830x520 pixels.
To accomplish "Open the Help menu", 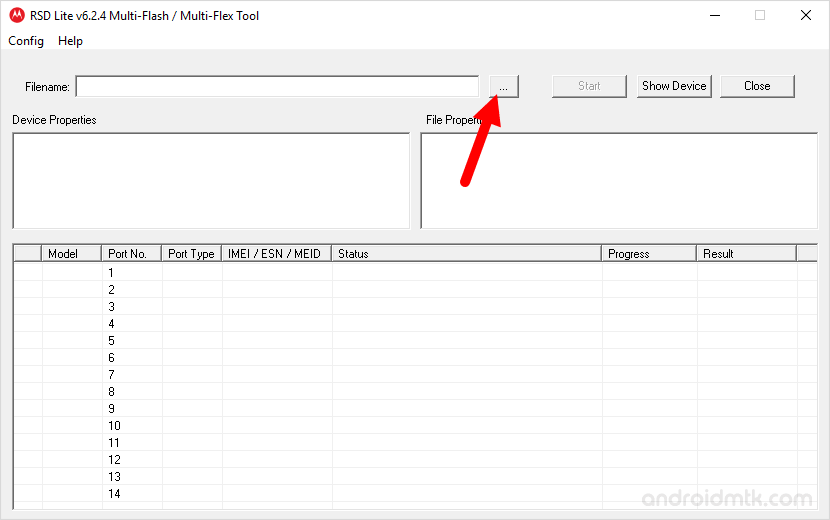I will click(70, 41).
